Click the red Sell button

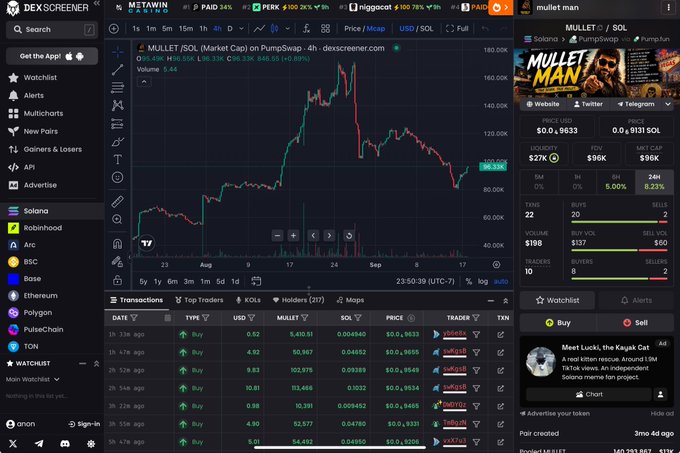coord(635,323)
